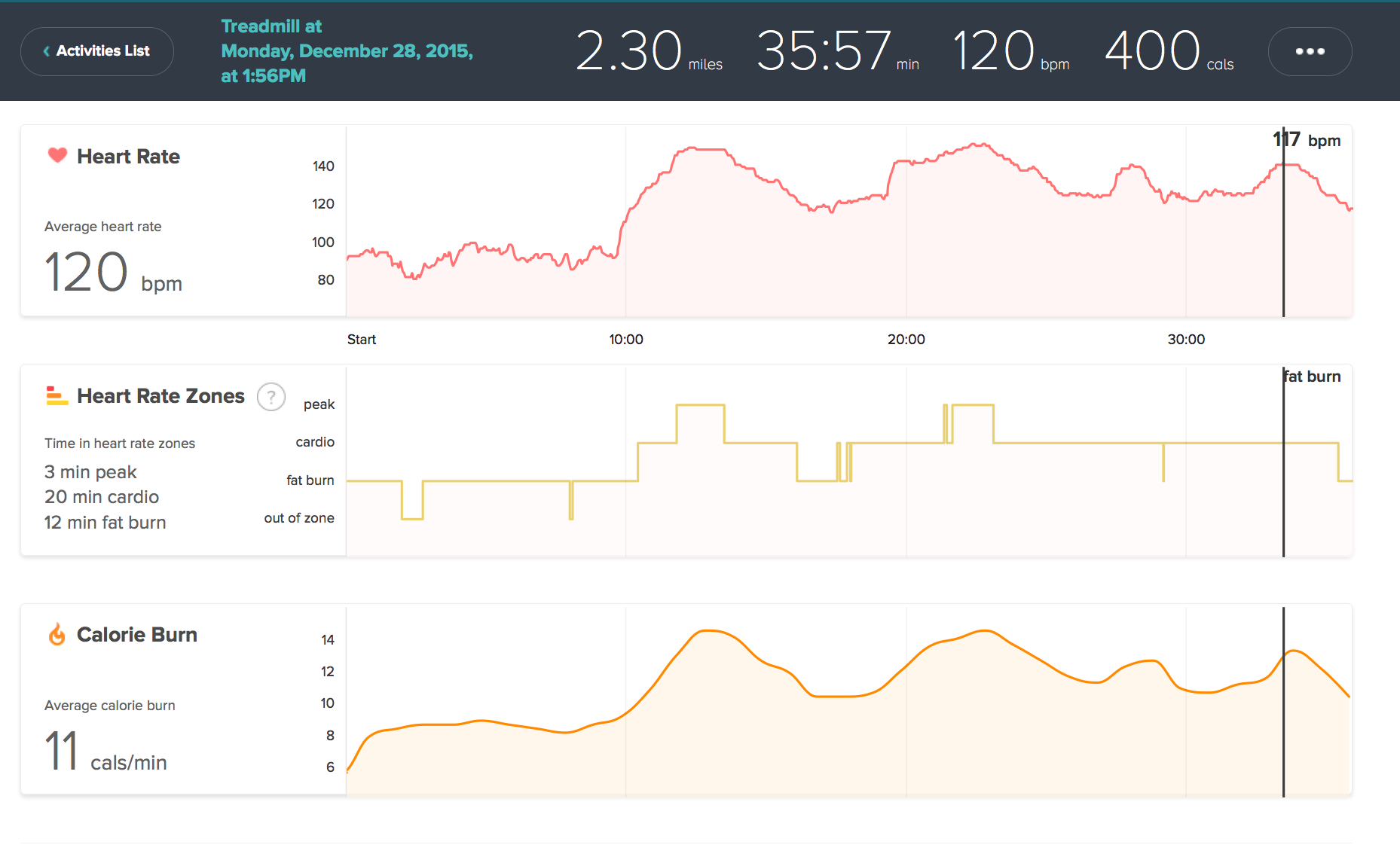Click the Heart Rate Zones help icon
The image size is (1400, 860).
coord(271,396)
